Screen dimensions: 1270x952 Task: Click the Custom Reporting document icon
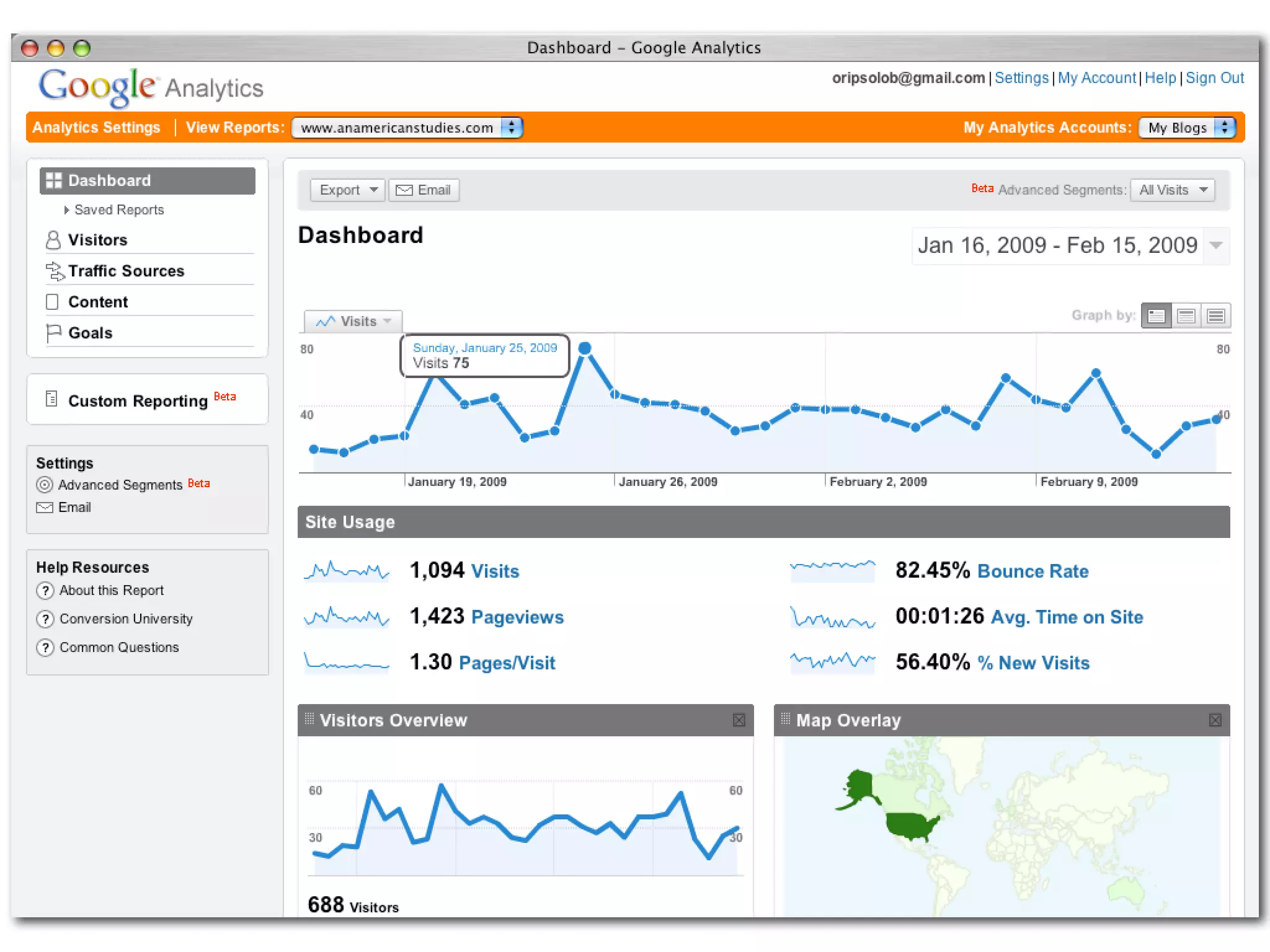point(52,399)
